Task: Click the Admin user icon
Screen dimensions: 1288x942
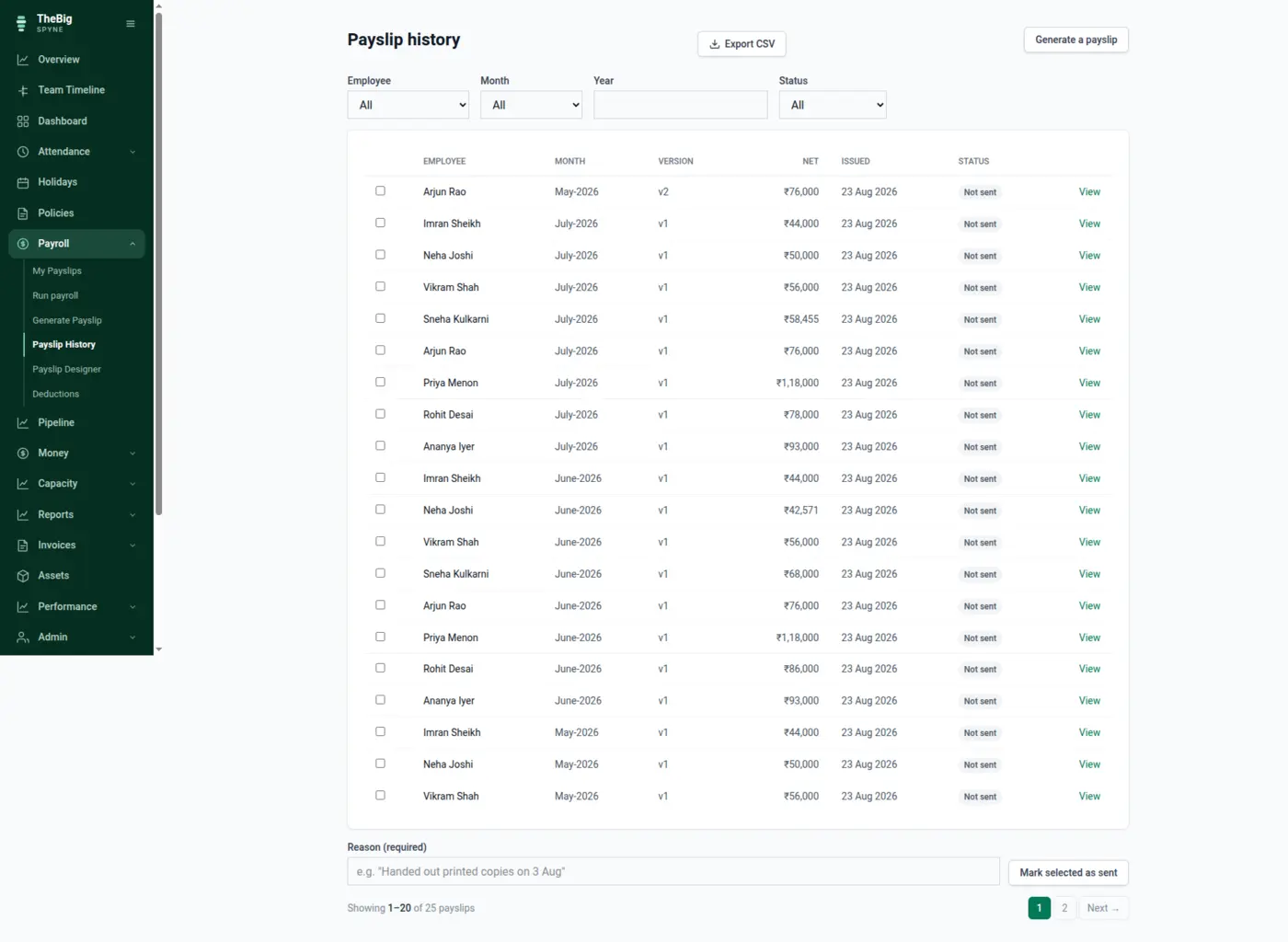Action: 23,638
